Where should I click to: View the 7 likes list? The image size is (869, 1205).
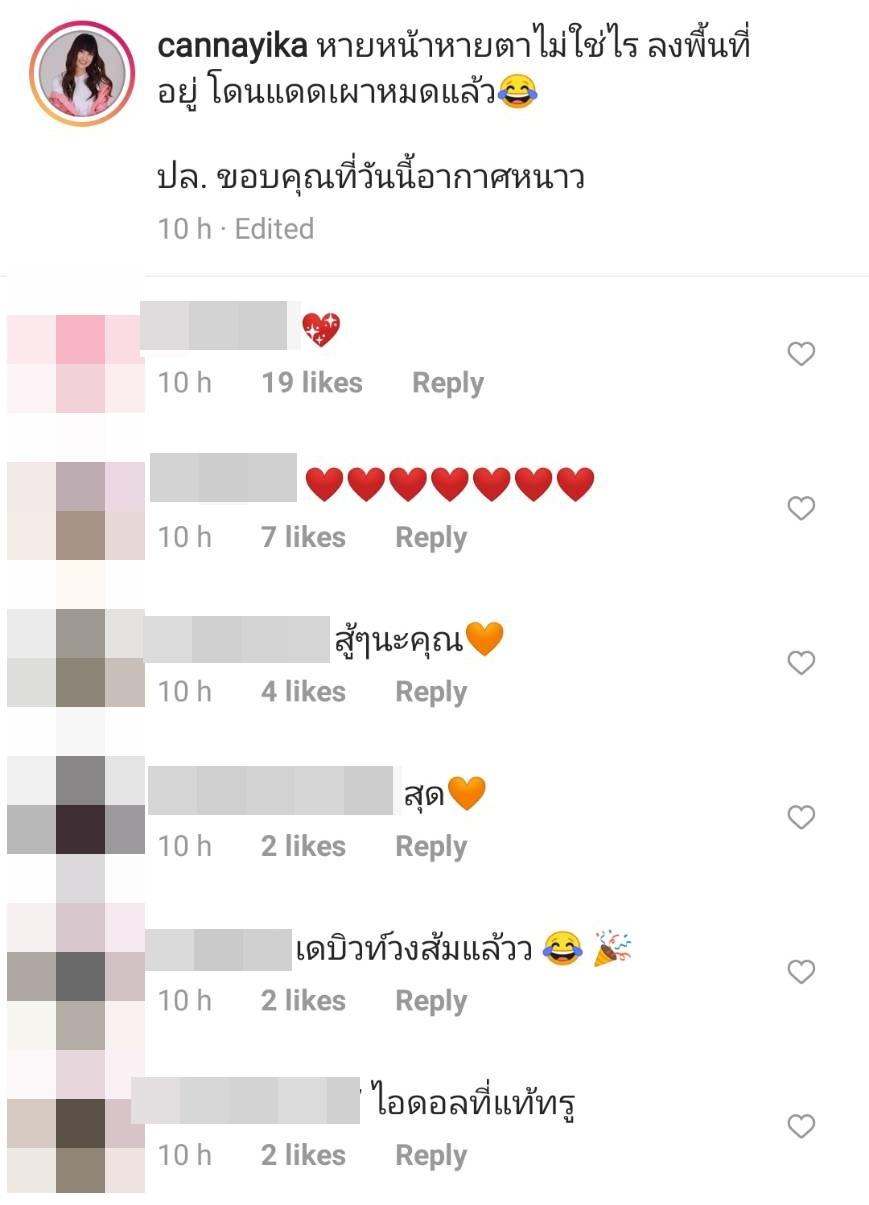(303, 537)
